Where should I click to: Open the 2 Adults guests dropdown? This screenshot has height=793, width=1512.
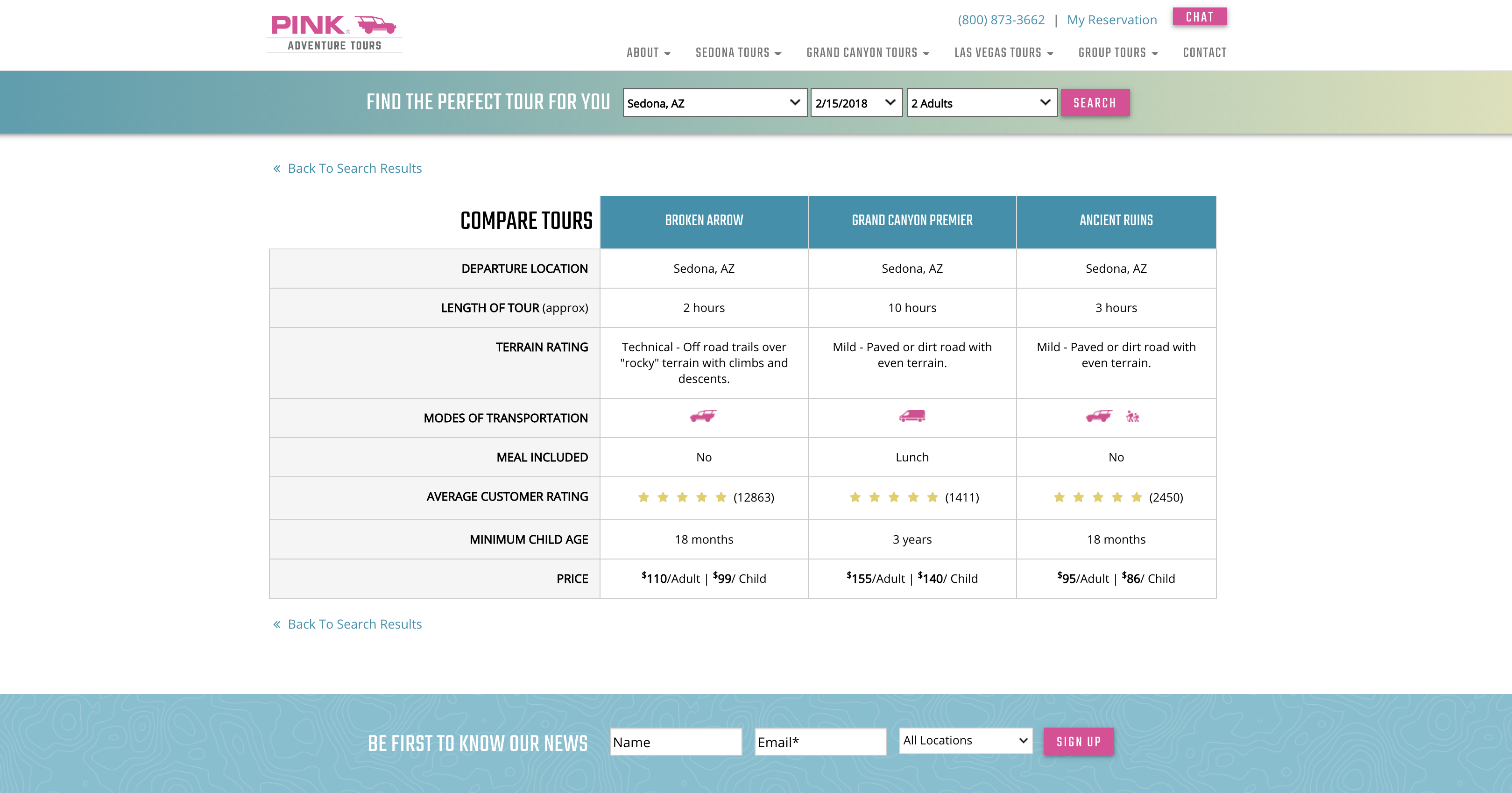[x=982, y=103]
